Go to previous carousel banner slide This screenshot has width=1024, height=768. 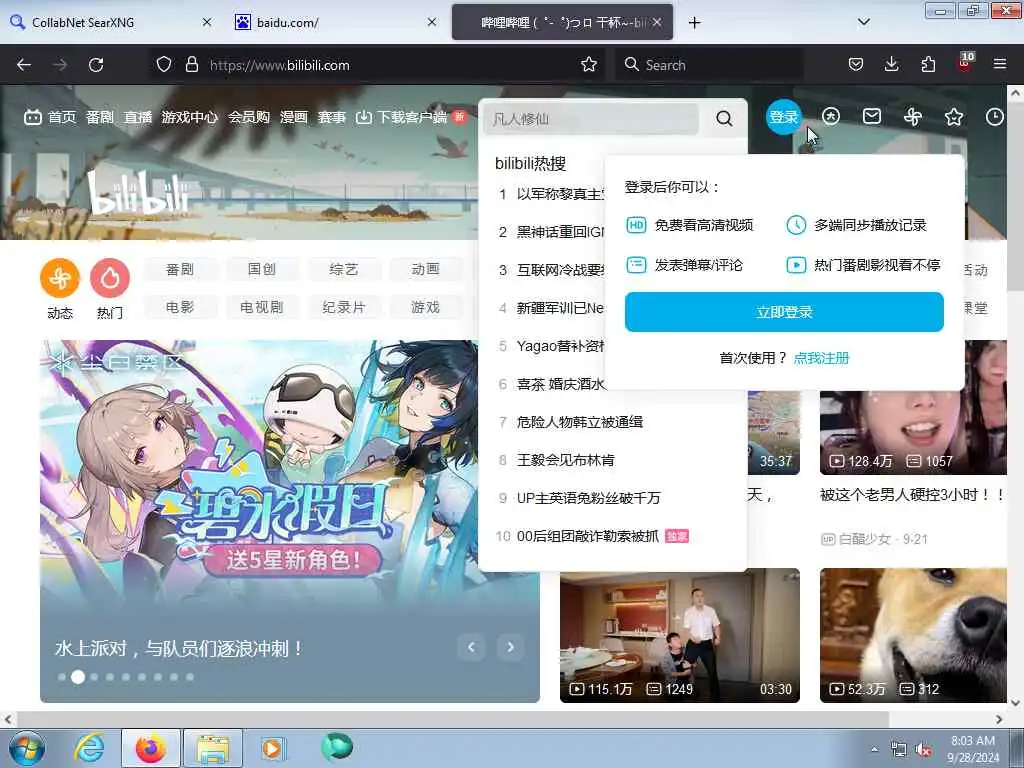(x=471, y=647)
